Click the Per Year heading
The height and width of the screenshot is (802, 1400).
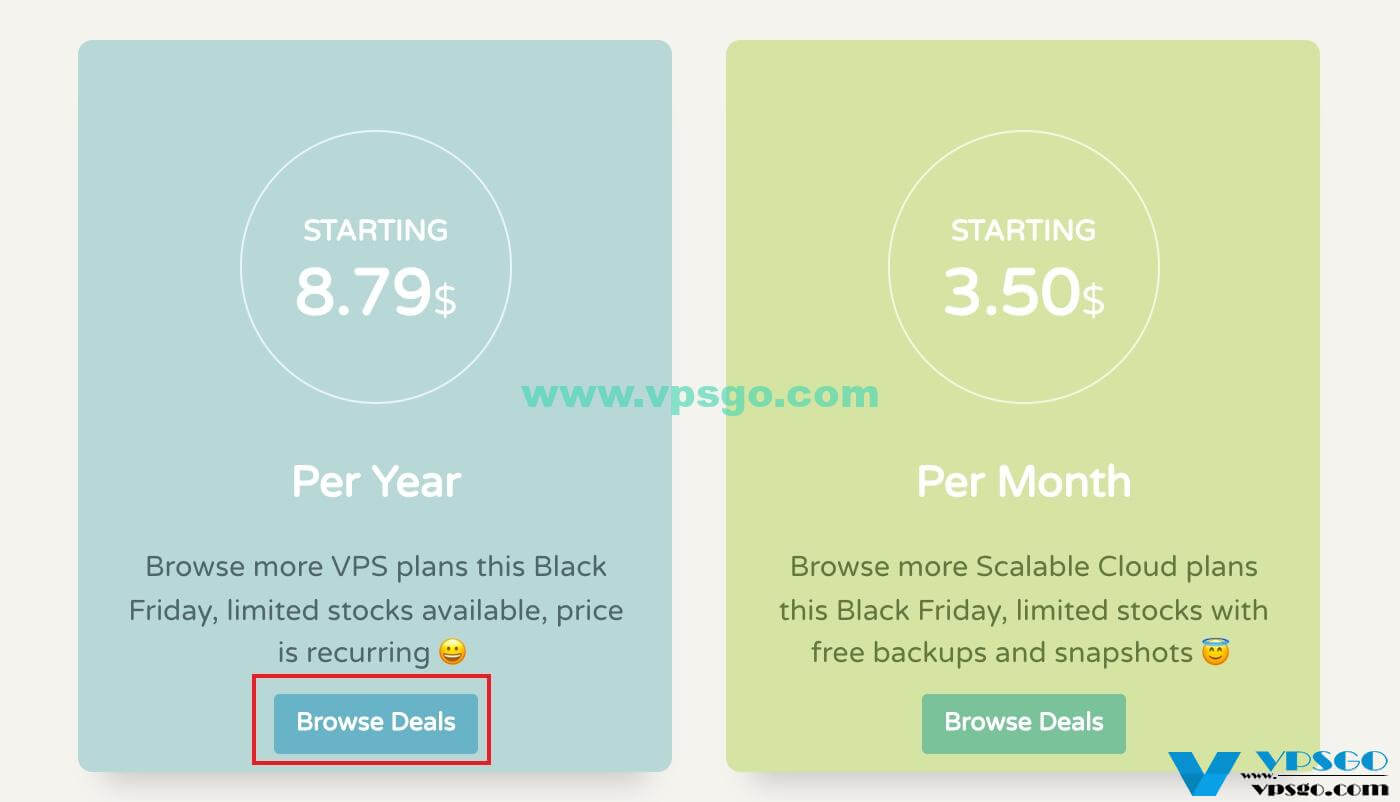(376, 482)
